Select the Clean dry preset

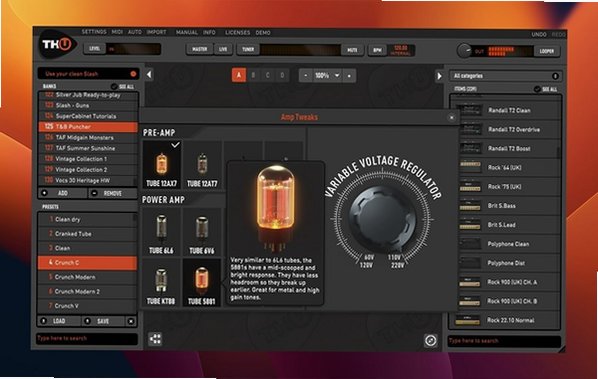pos(87,219)
